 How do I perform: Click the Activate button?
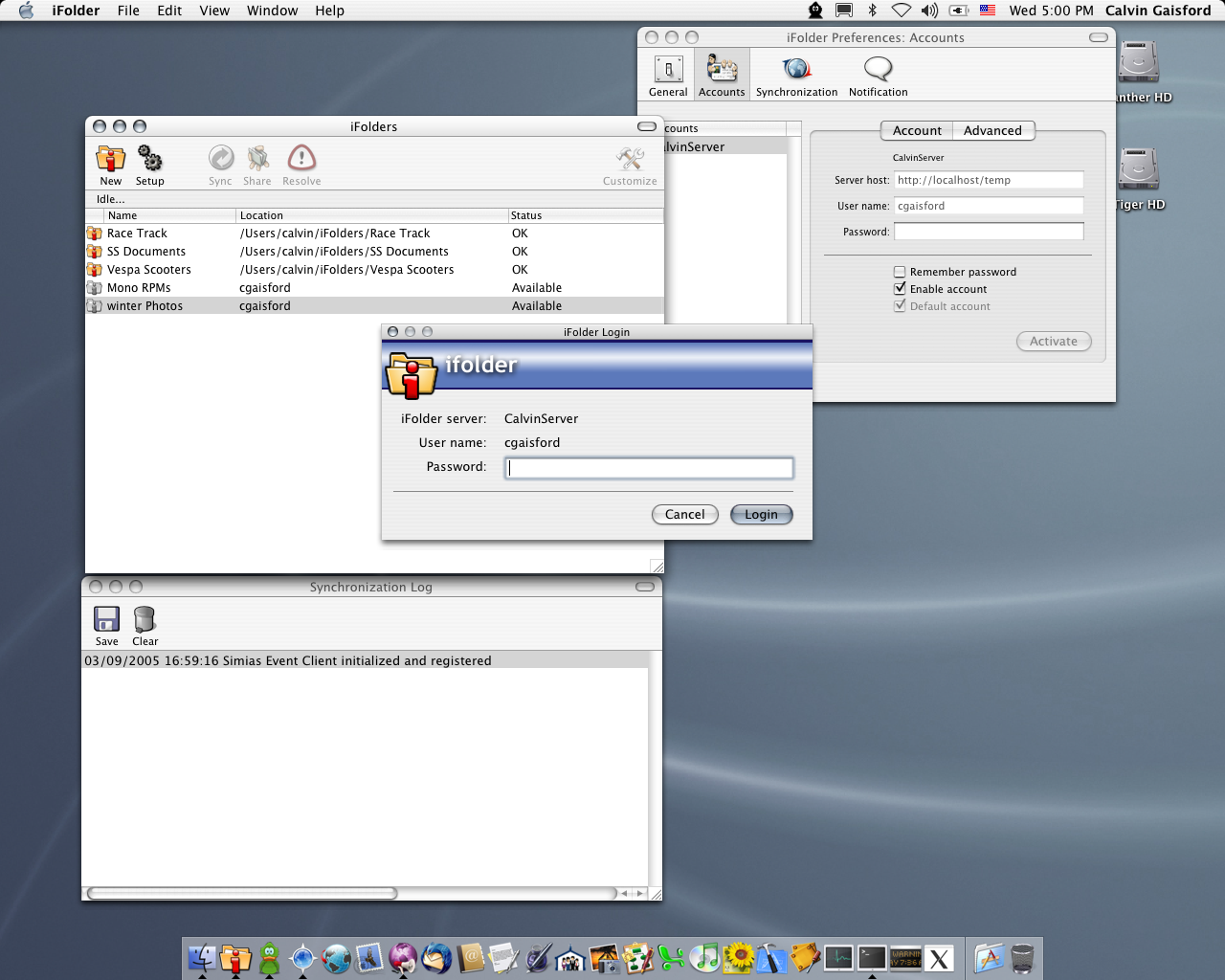[x=1054, y=342]
